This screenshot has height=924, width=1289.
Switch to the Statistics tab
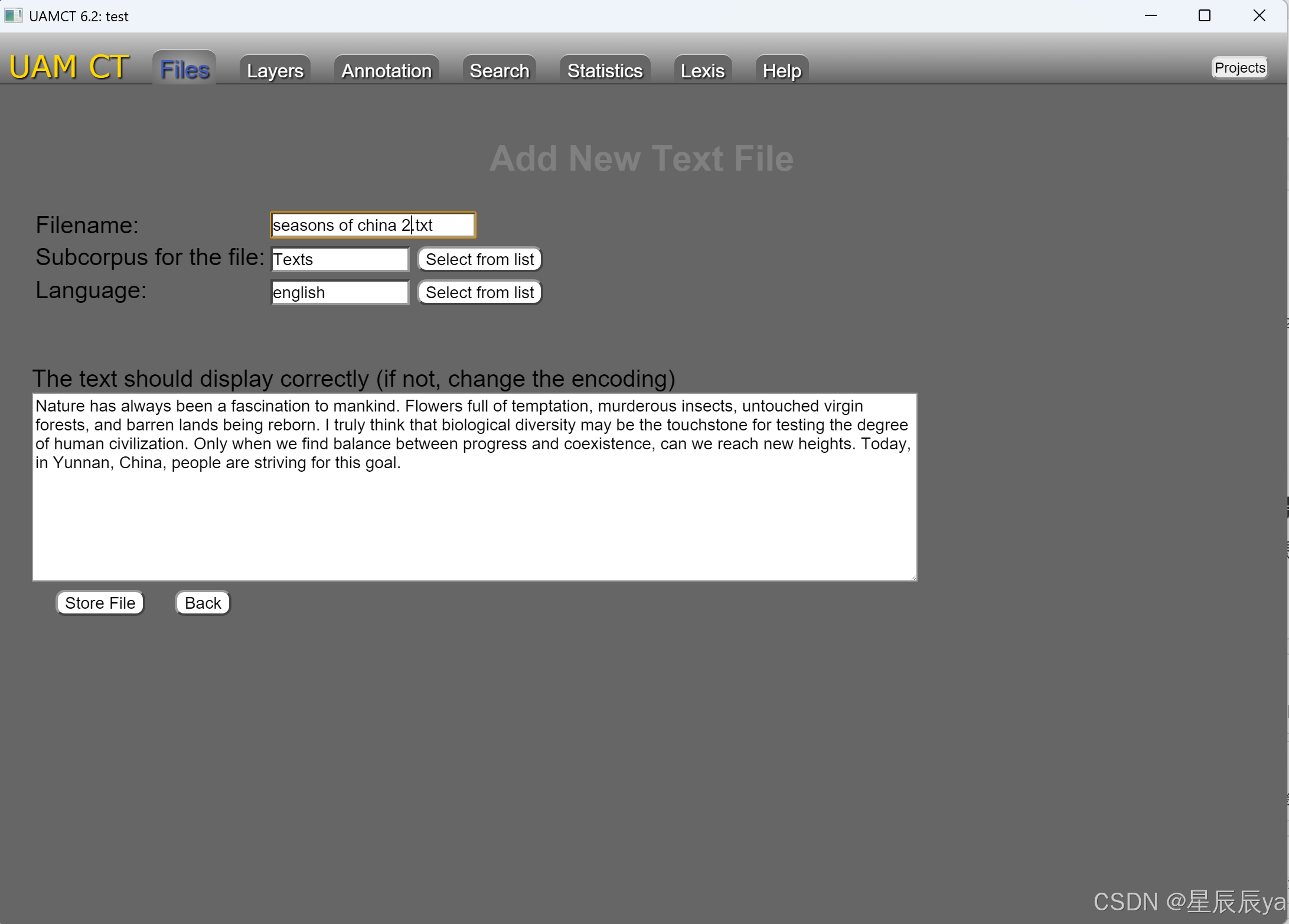pyautogui.click(x=605, y=70)
